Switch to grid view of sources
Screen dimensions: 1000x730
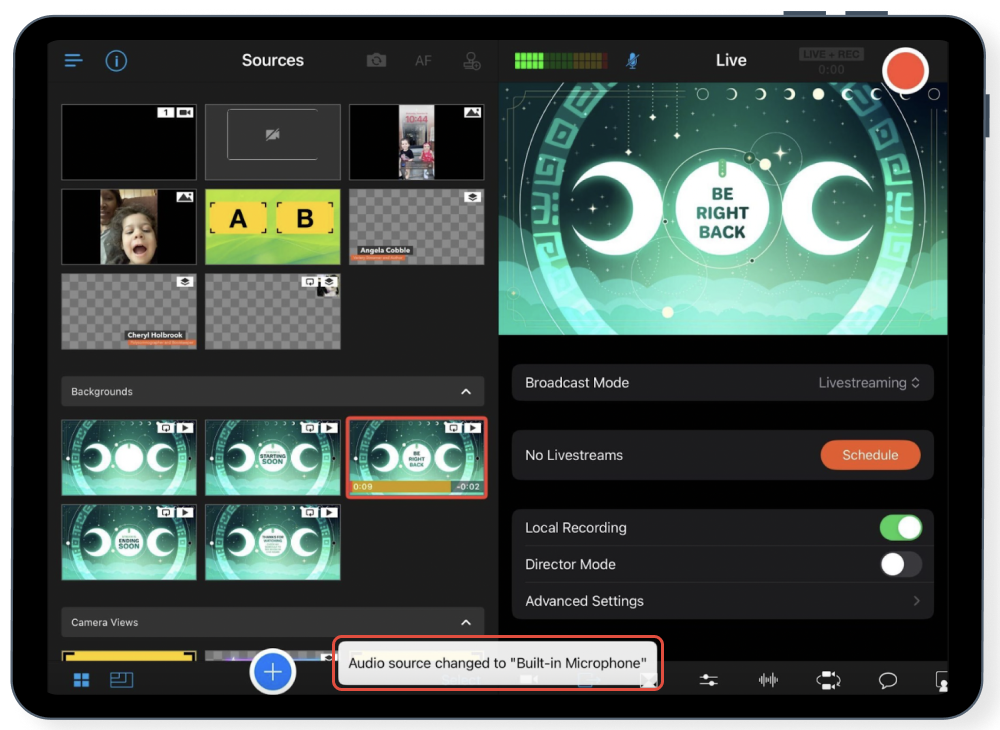click(81, 680)
